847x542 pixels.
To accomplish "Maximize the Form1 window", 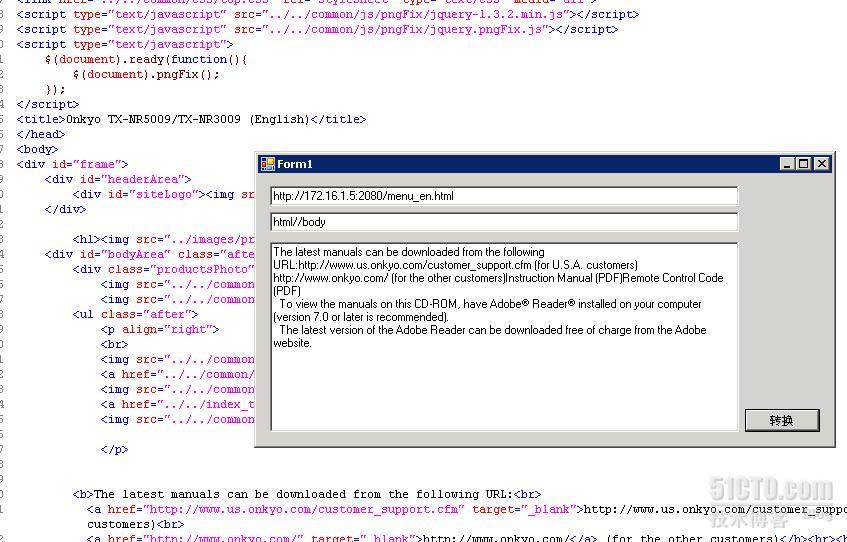I will pyautogui.click(x=803, y=163).
